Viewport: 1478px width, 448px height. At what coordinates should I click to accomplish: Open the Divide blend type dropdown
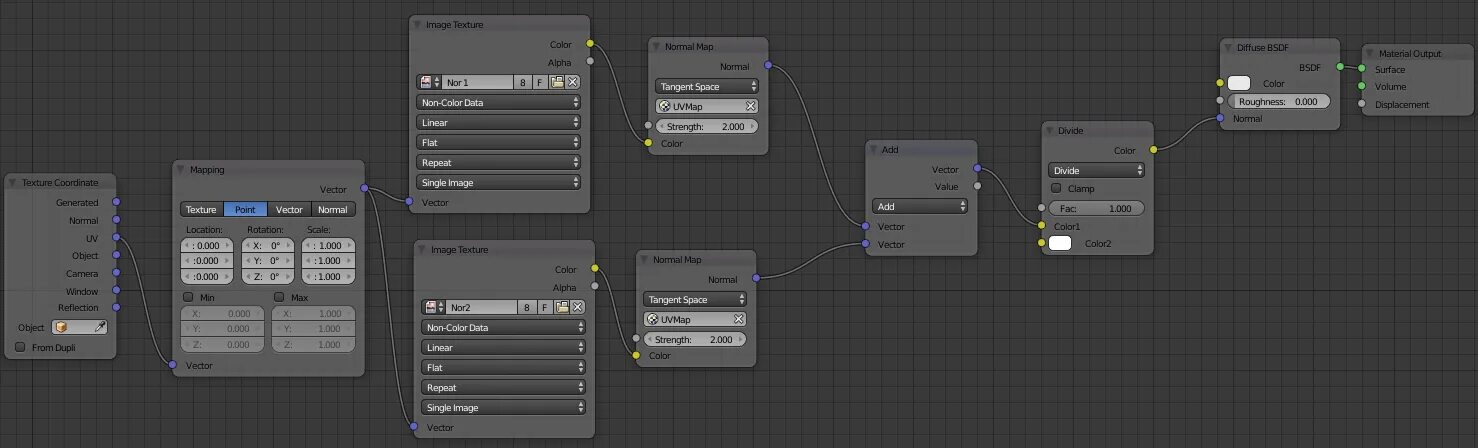click(x=1097, y=170)
